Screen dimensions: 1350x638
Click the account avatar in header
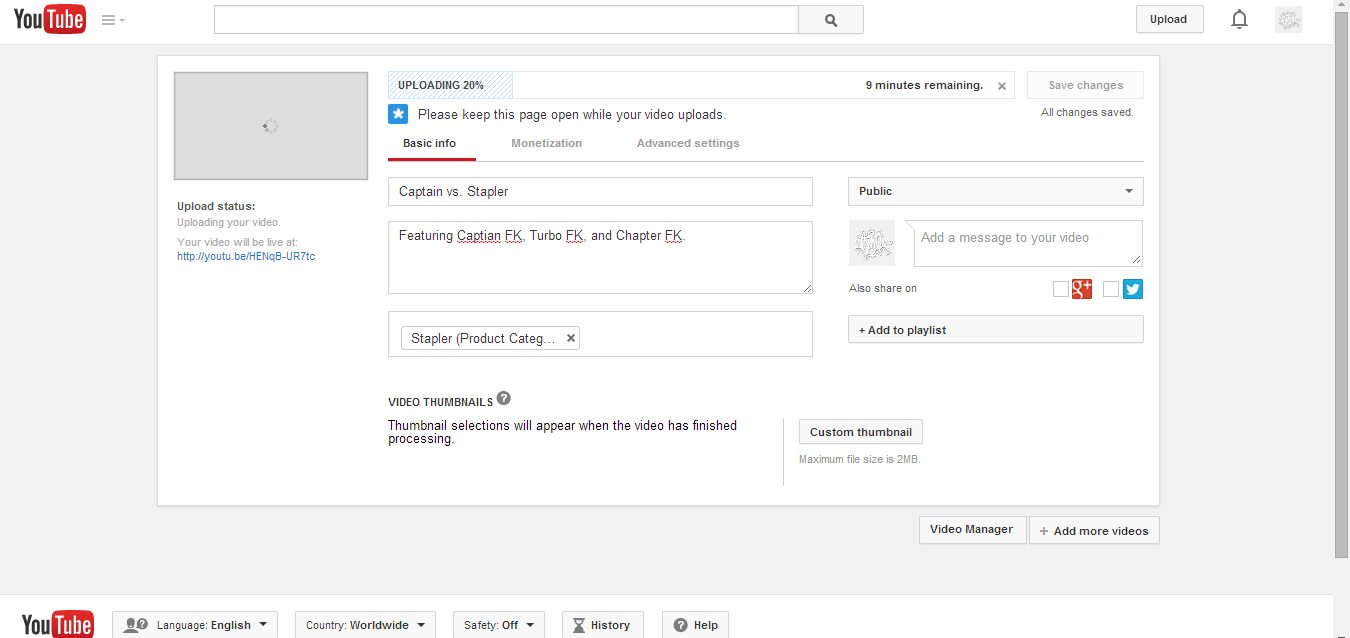pyautogui.click(x=1288, y=20)
